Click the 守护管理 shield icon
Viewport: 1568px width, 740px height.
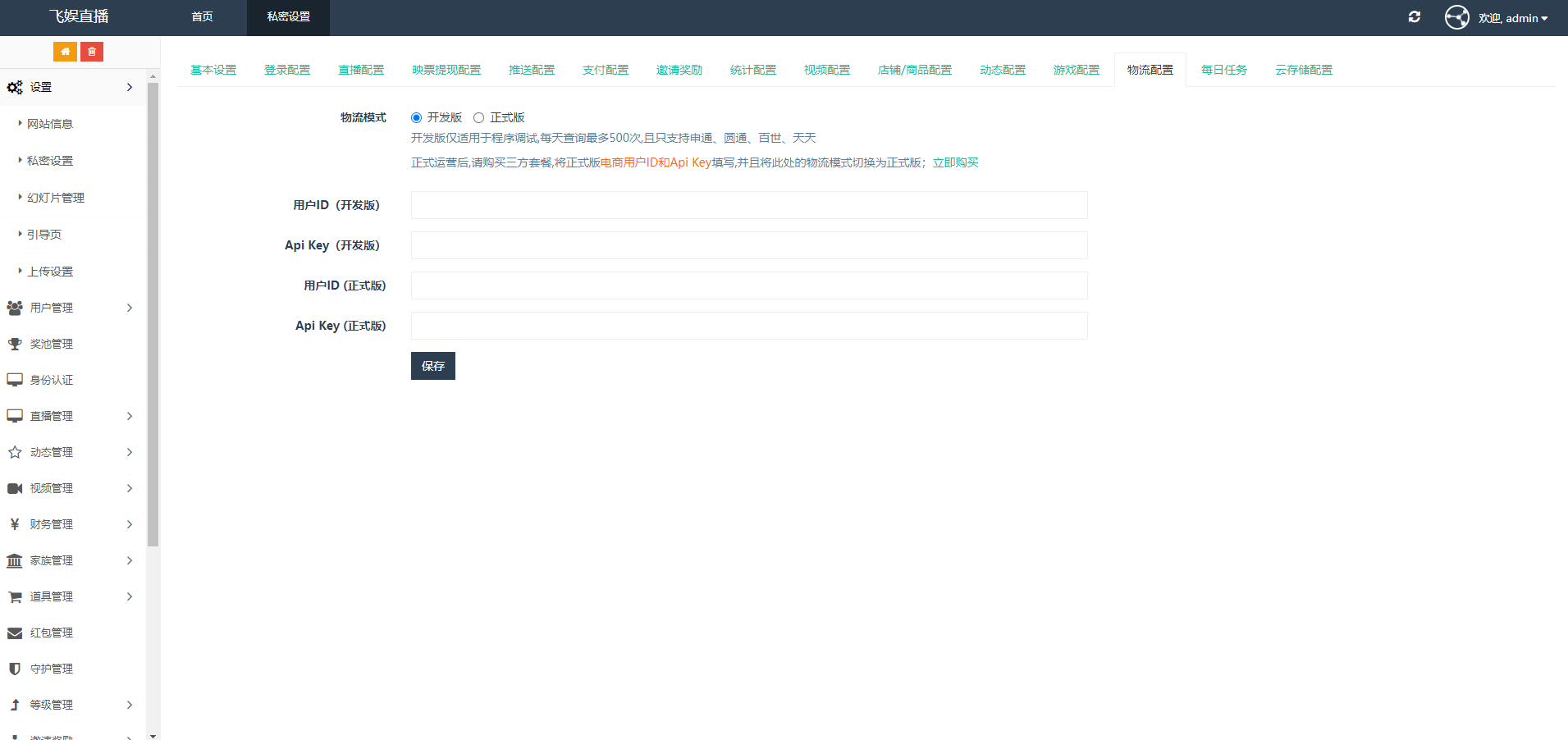tap(15, 668)
